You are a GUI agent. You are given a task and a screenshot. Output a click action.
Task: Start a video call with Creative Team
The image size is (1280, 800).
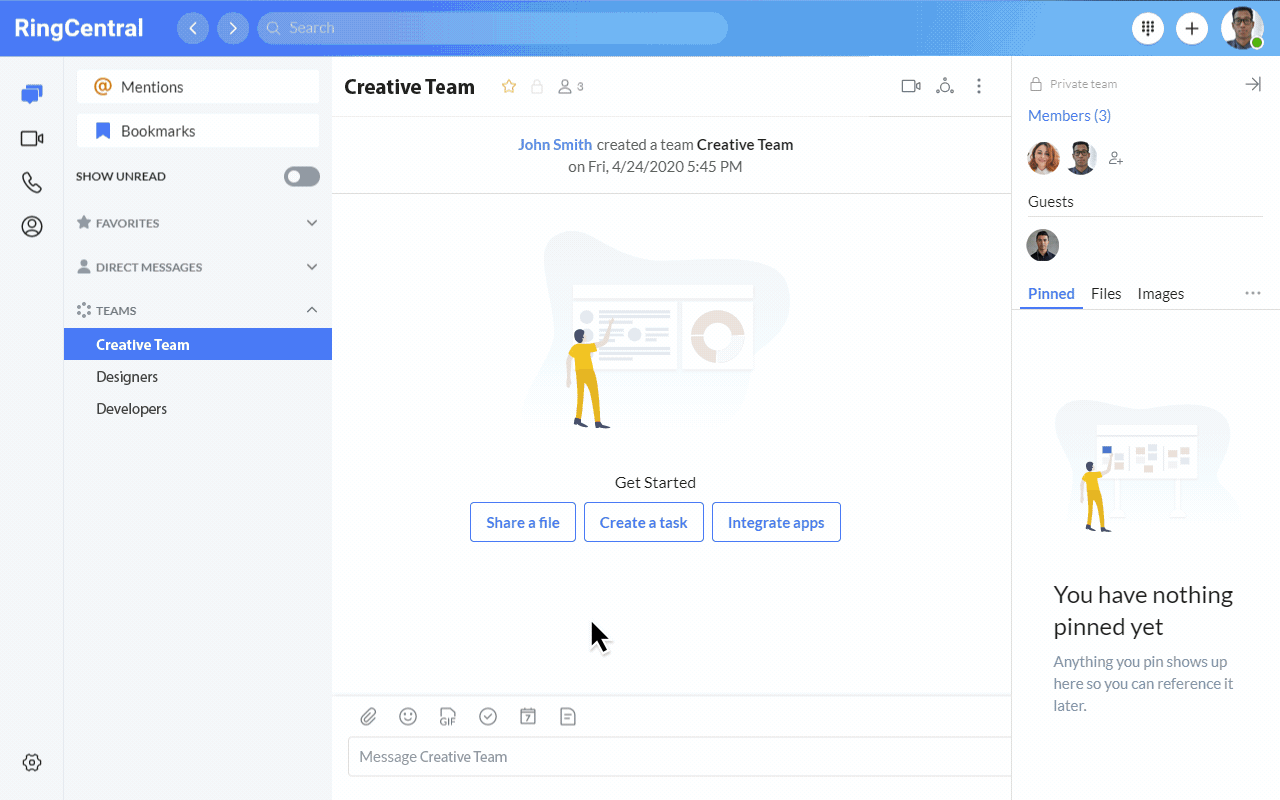coord(910,87)
